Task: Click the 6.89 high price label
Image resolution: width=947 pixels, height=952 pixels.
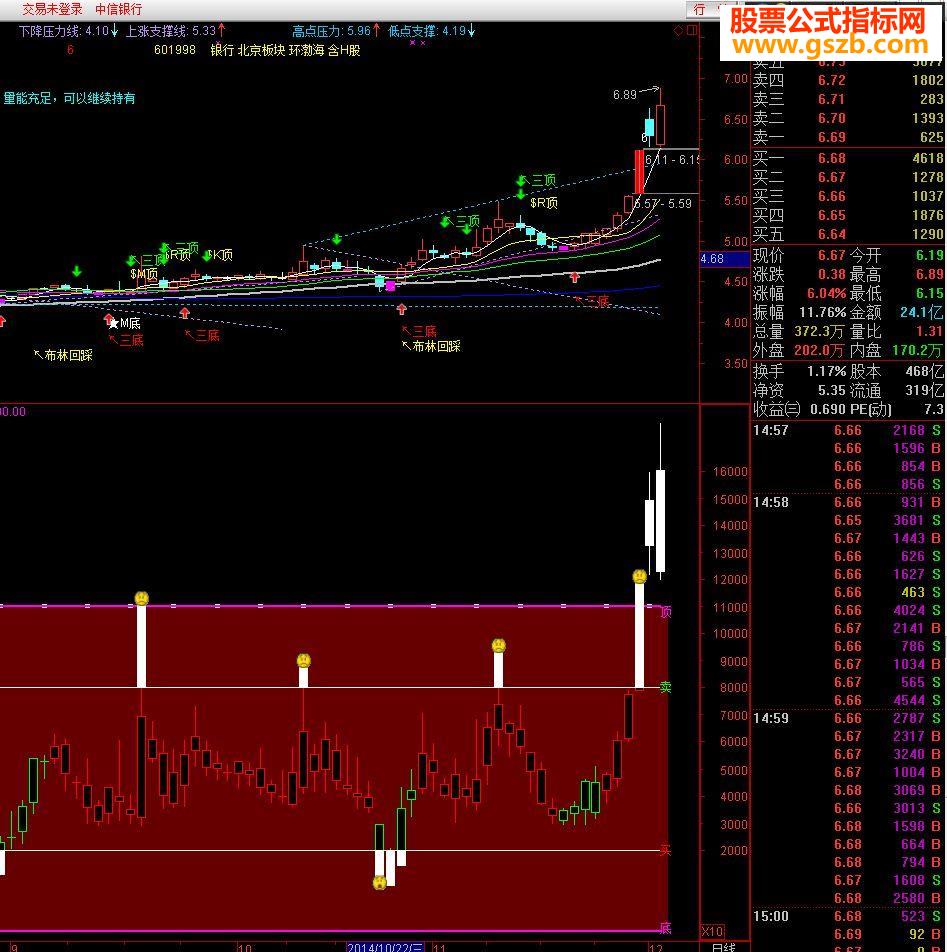Action: pos(625,95)
